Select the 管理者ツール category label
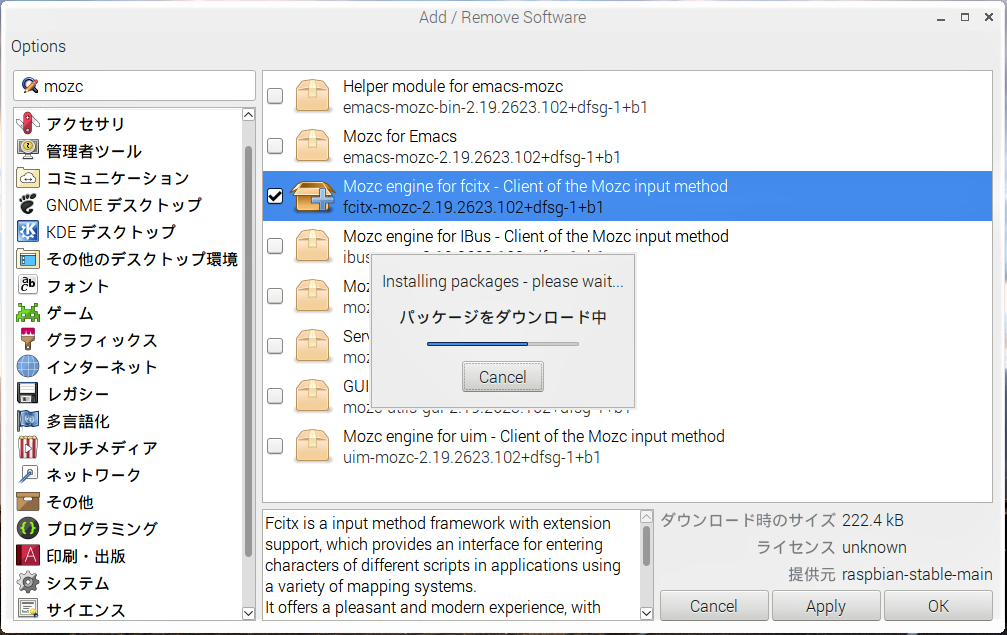Viewport: 1007px width, 635px height. (x=94, y=151)
